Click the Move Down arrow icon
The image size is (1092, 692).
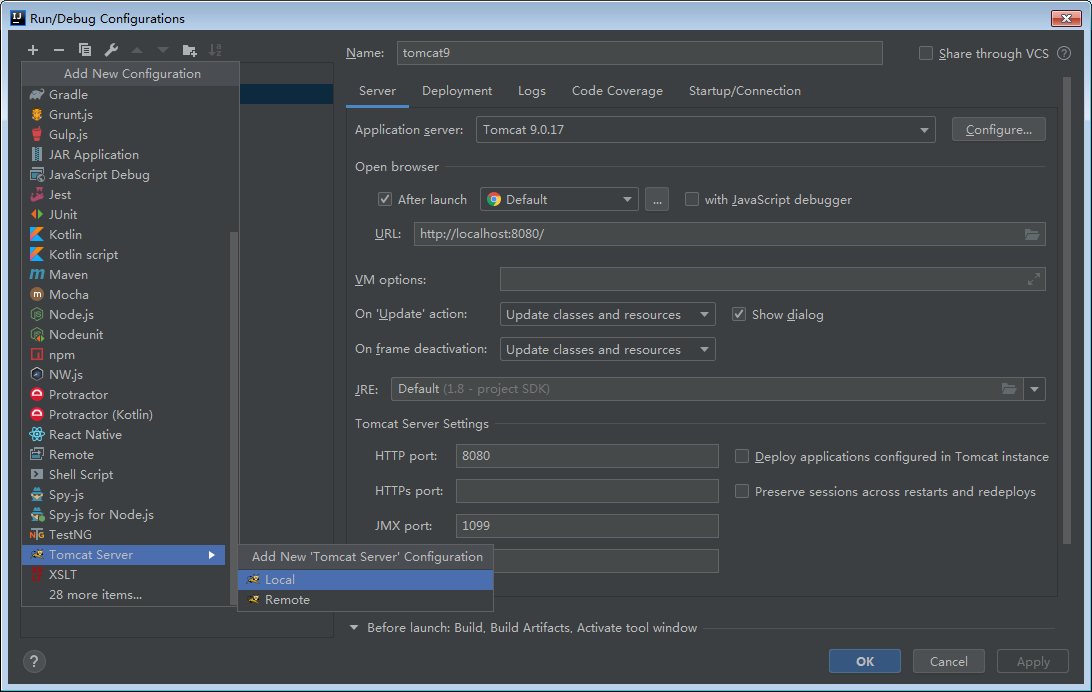pos(163,50)
